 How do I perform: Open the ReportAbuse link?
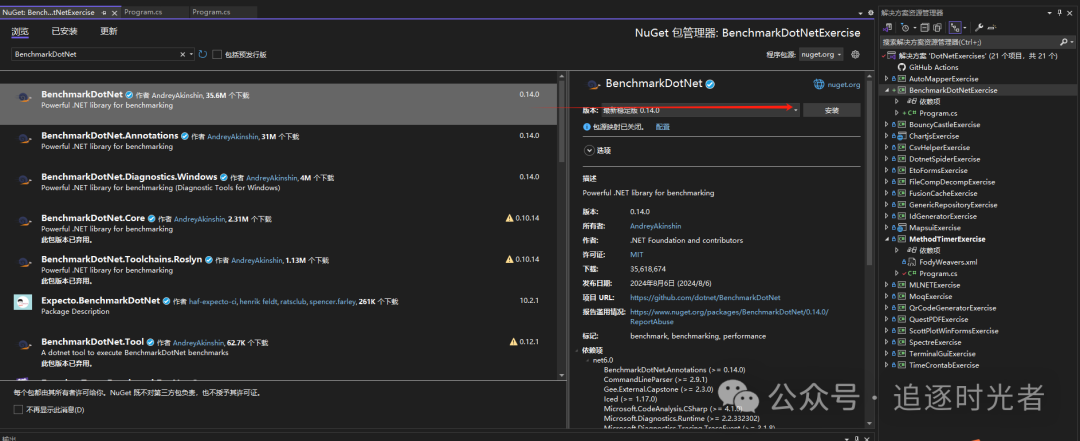(729, 316)
